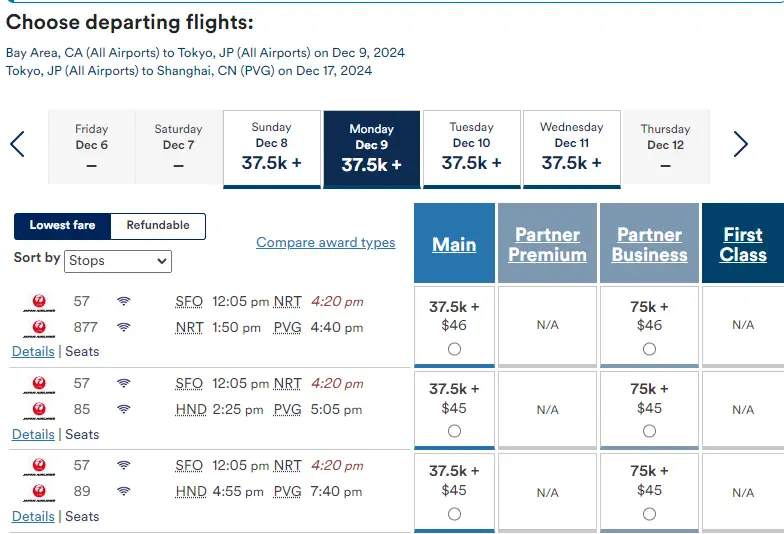Select Partner Business 75k + $46 radio
The width and height of the screenshot is (784, 534).
(x=650, y=349)
